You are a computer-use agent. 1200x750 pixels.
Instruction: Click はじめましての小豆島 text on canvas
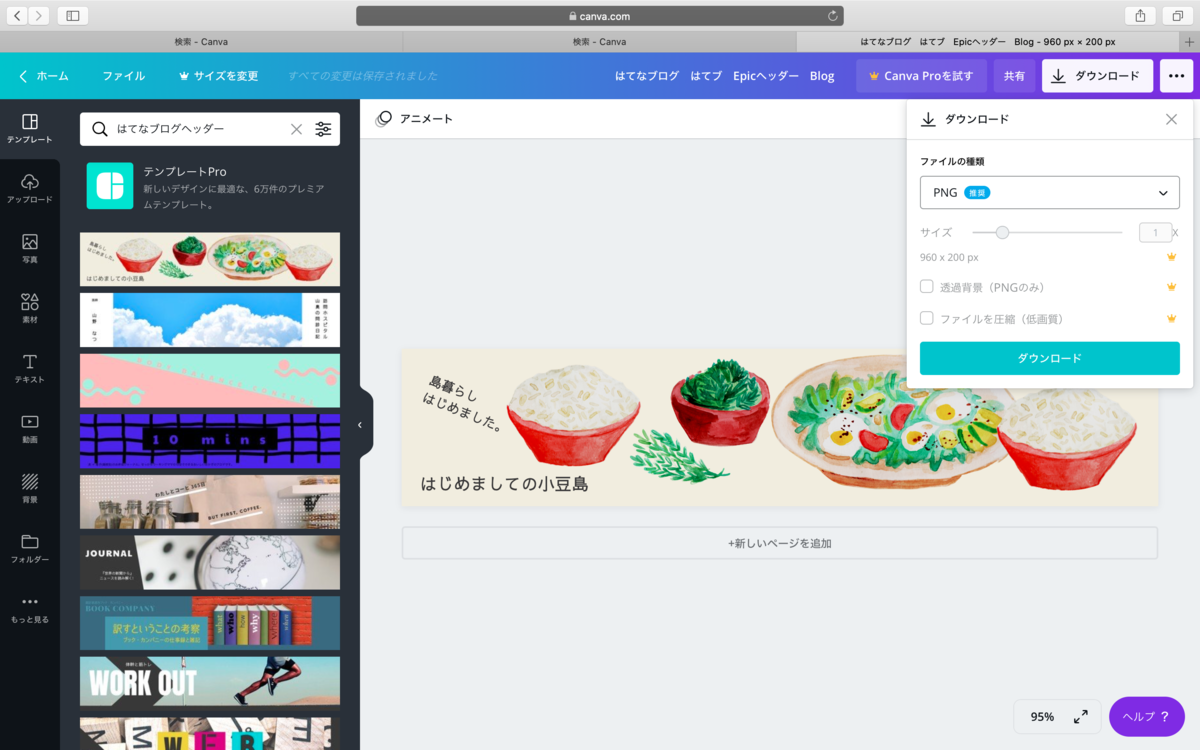(504, 484)
